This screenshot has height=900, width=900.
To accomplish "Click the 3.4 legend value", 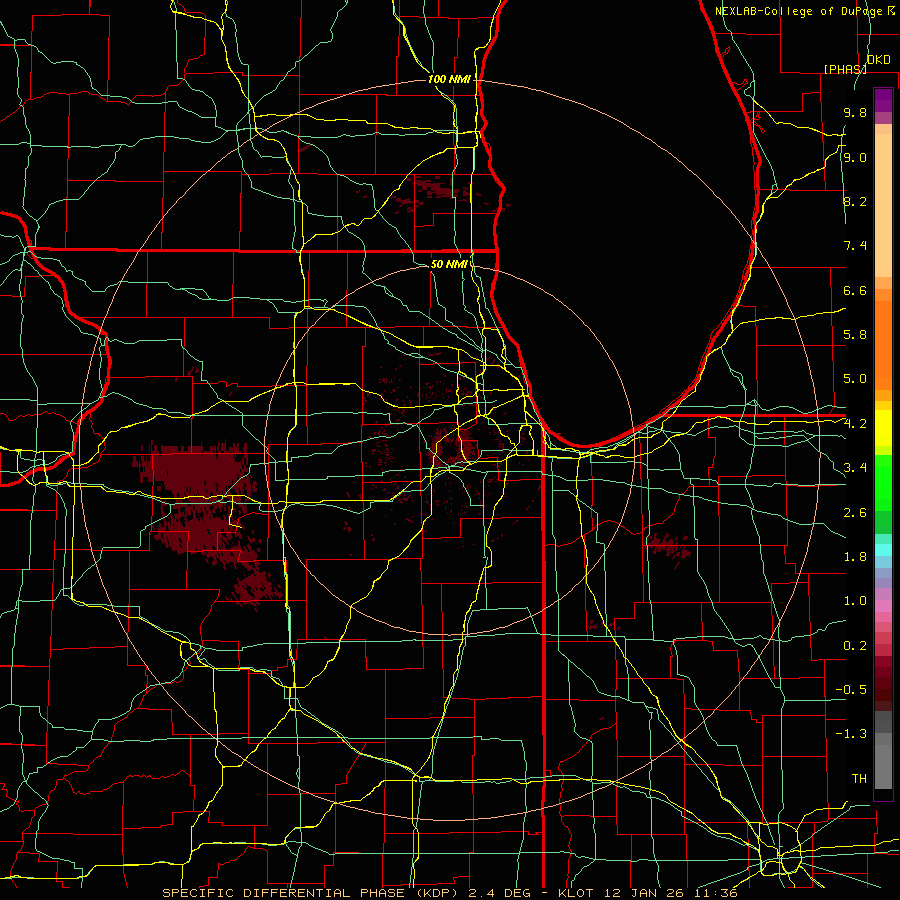I will [855, 468].
